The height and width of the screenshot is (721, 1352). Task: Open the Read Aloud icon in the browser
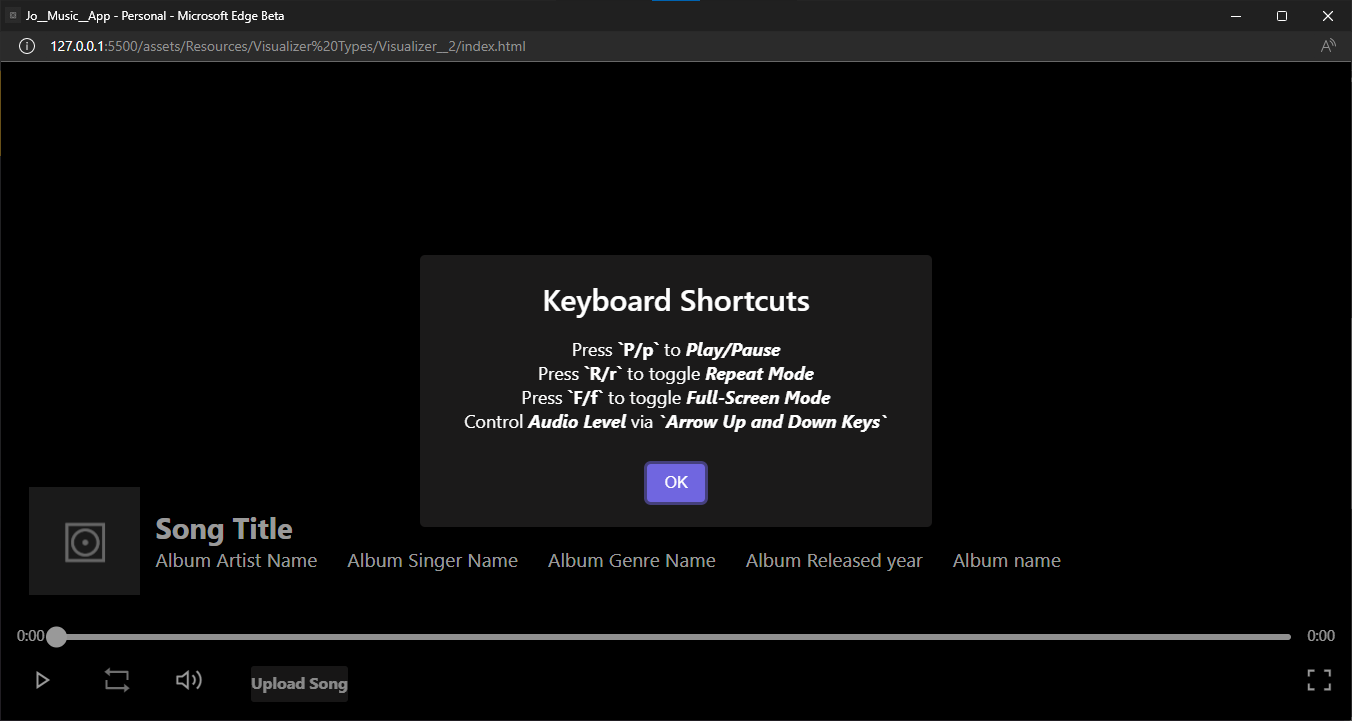[1327, 45]
